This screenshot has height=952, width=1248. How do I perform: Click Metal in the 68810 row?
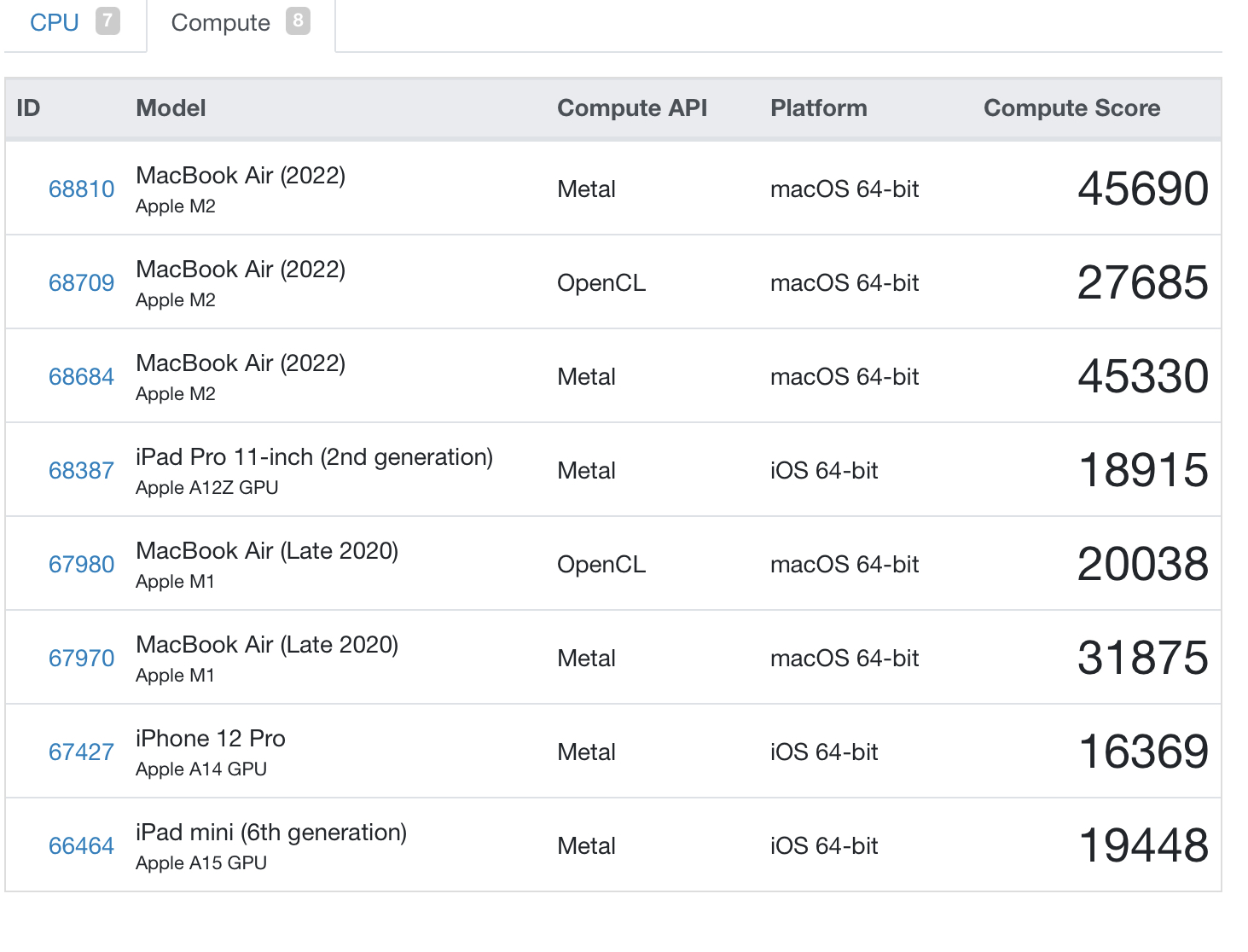(x=586, y=189)
